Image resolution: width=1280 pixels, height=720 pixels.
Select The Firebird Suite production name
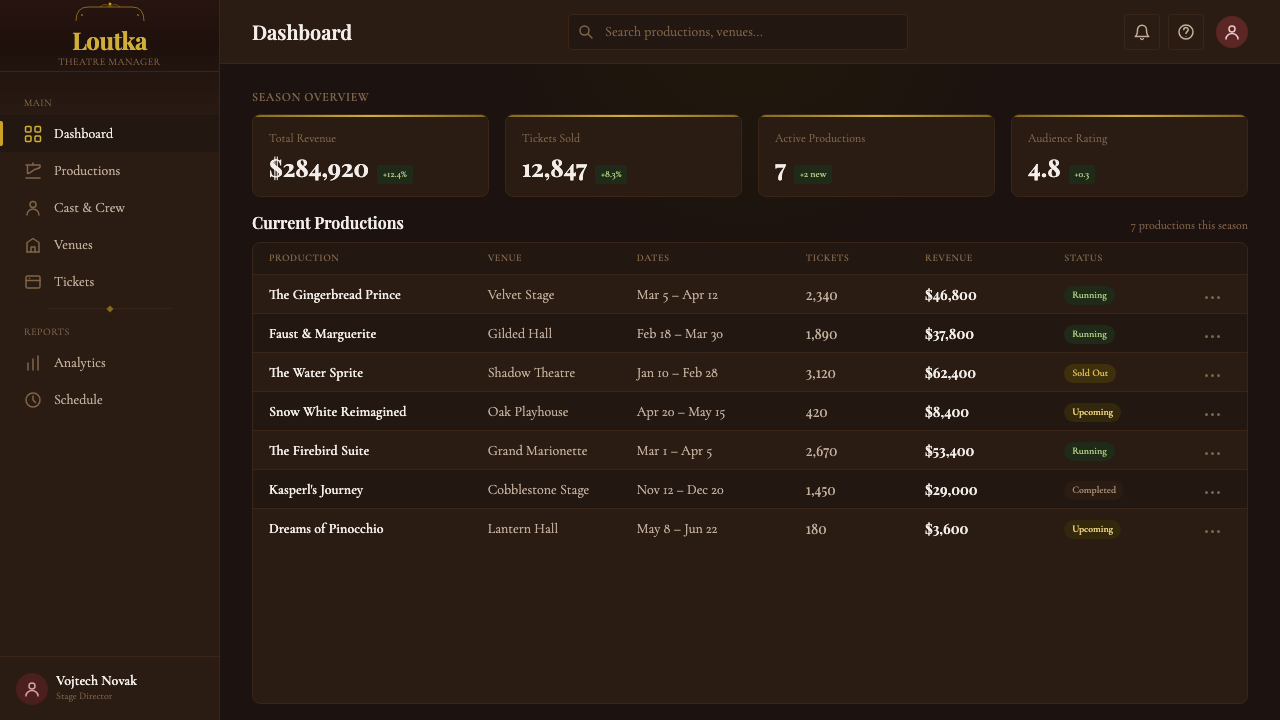[319, 451]
